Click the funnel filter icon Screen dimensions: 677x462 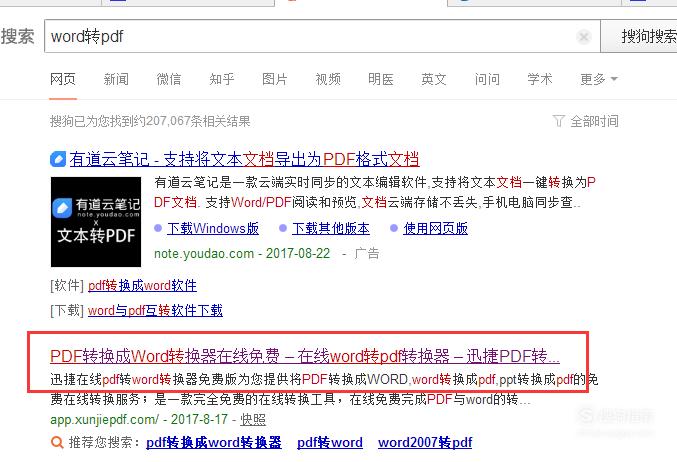click(x=559, y=121)
